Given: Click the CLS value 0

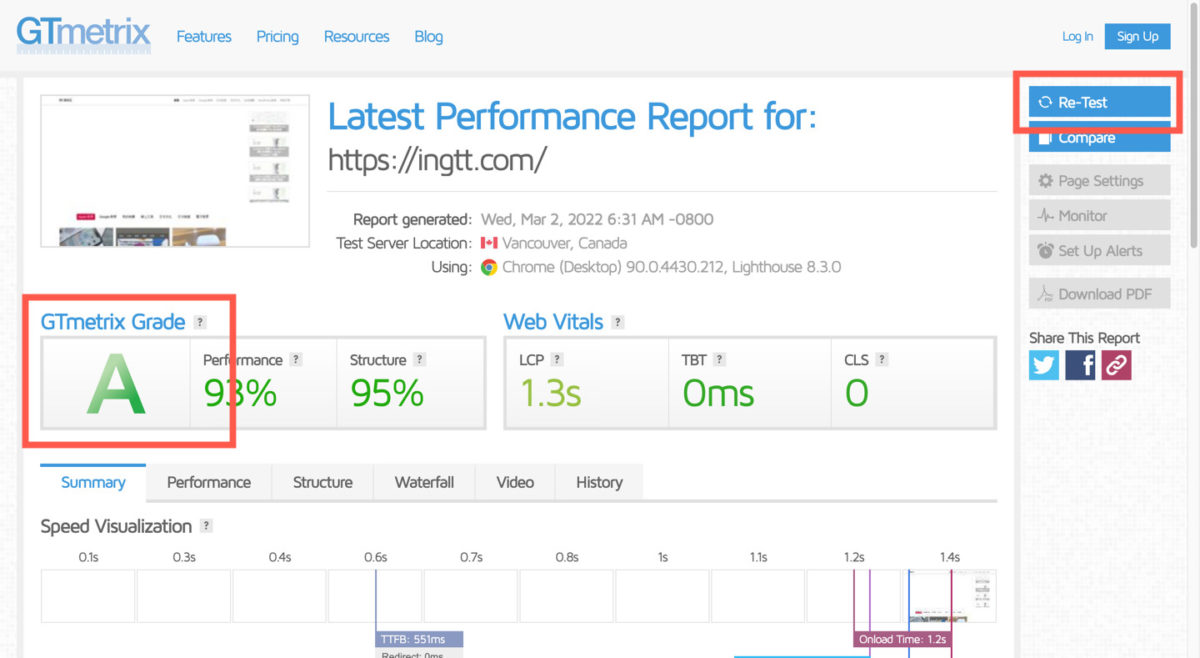Looking at the screenshot, I should coord(856,393).
